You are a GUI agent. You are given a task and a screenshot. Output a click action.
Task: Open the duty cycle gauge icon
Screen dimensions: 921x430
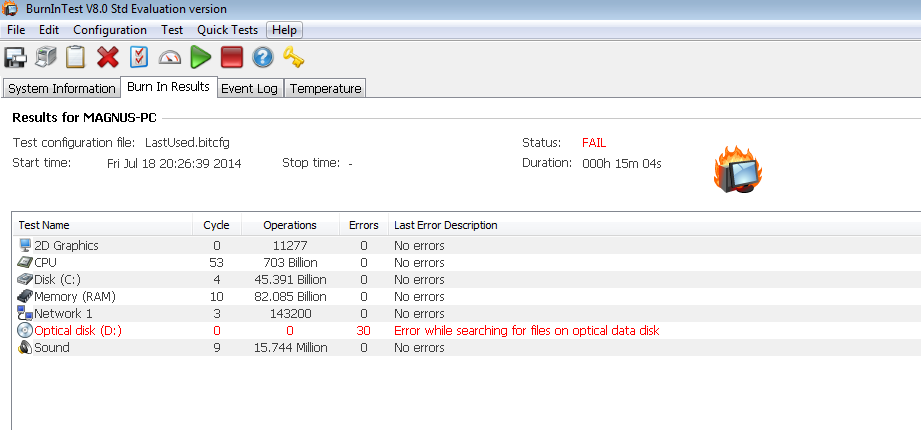pos(170,57)
